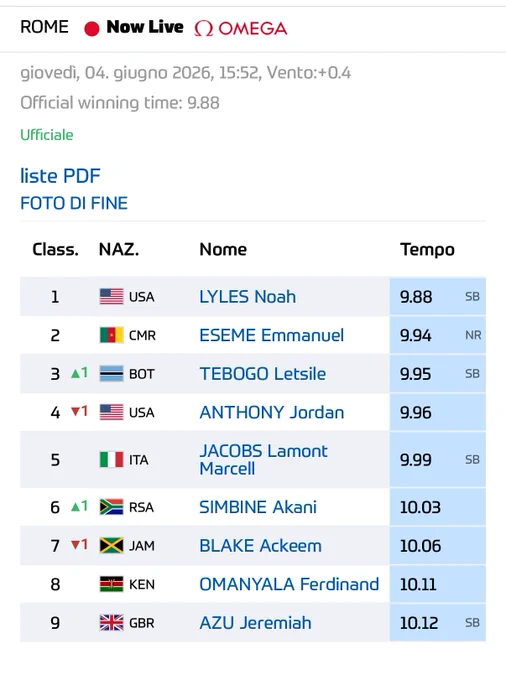Screen dimensions: 506x680
Task: Click the Great Britain flag icon
Action: (x=111, y=623)
